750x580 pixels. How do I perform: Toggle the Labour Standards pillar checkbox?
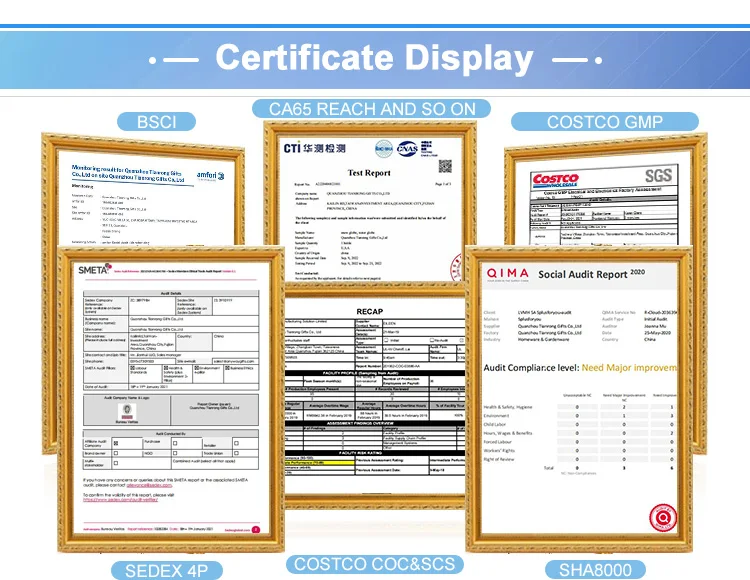tap(132, 368)
